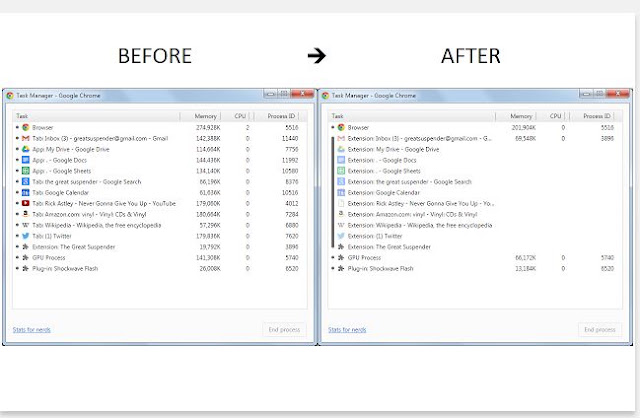Click the Google Calendar icon in BEFORE window
The image size is (640, 418).
pos(26,192)
